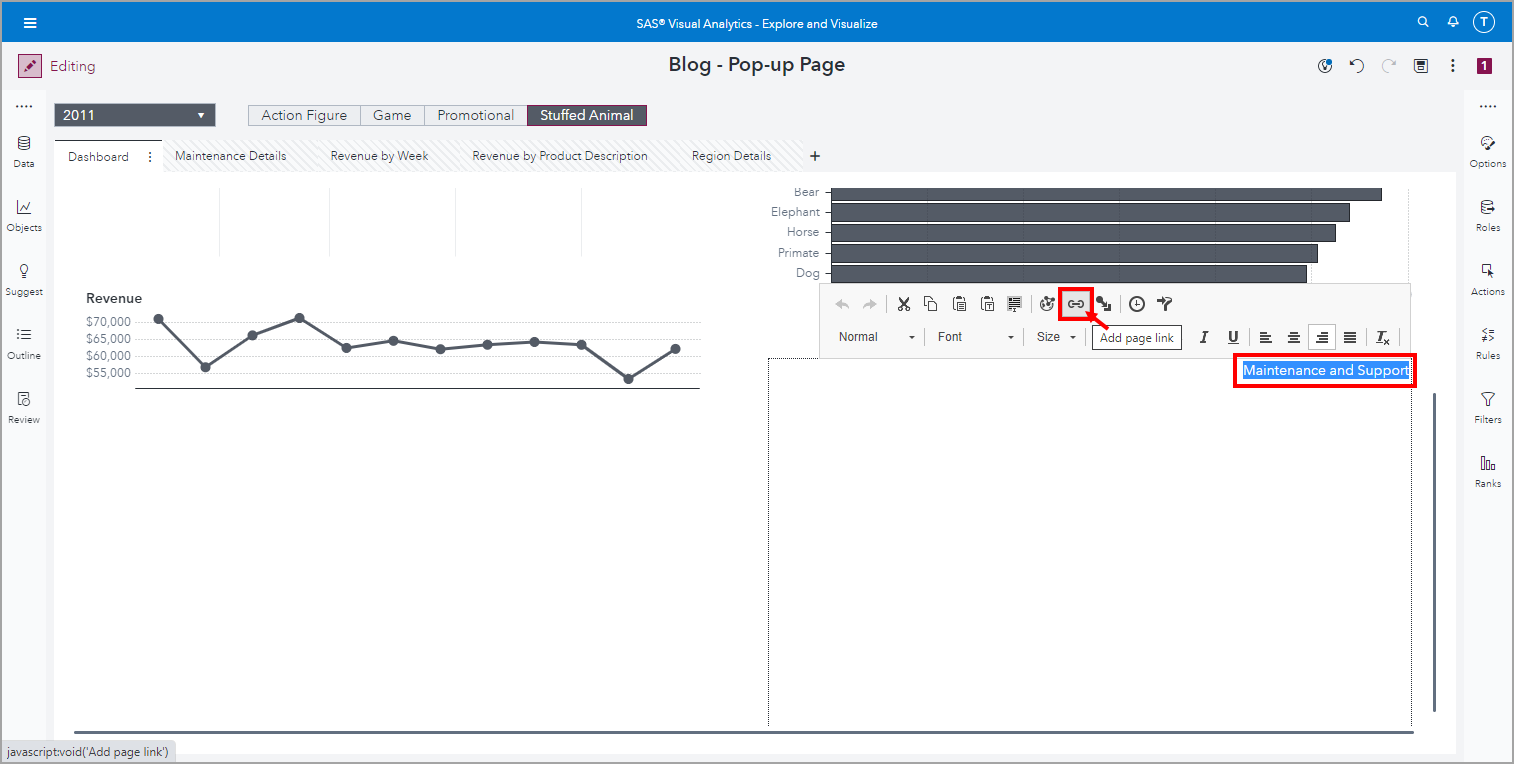1514x764 pixels.
Task: Toggle underline formatting
Action: [1233, 337]
